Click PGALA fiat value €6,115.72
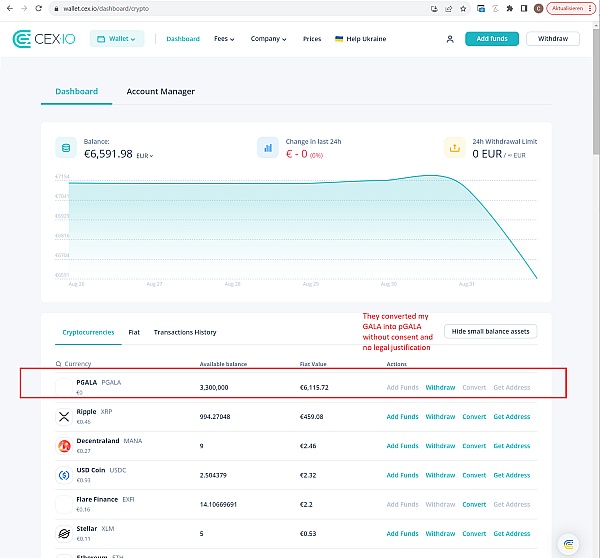600x558 pixels. click(x=314, y=388)
